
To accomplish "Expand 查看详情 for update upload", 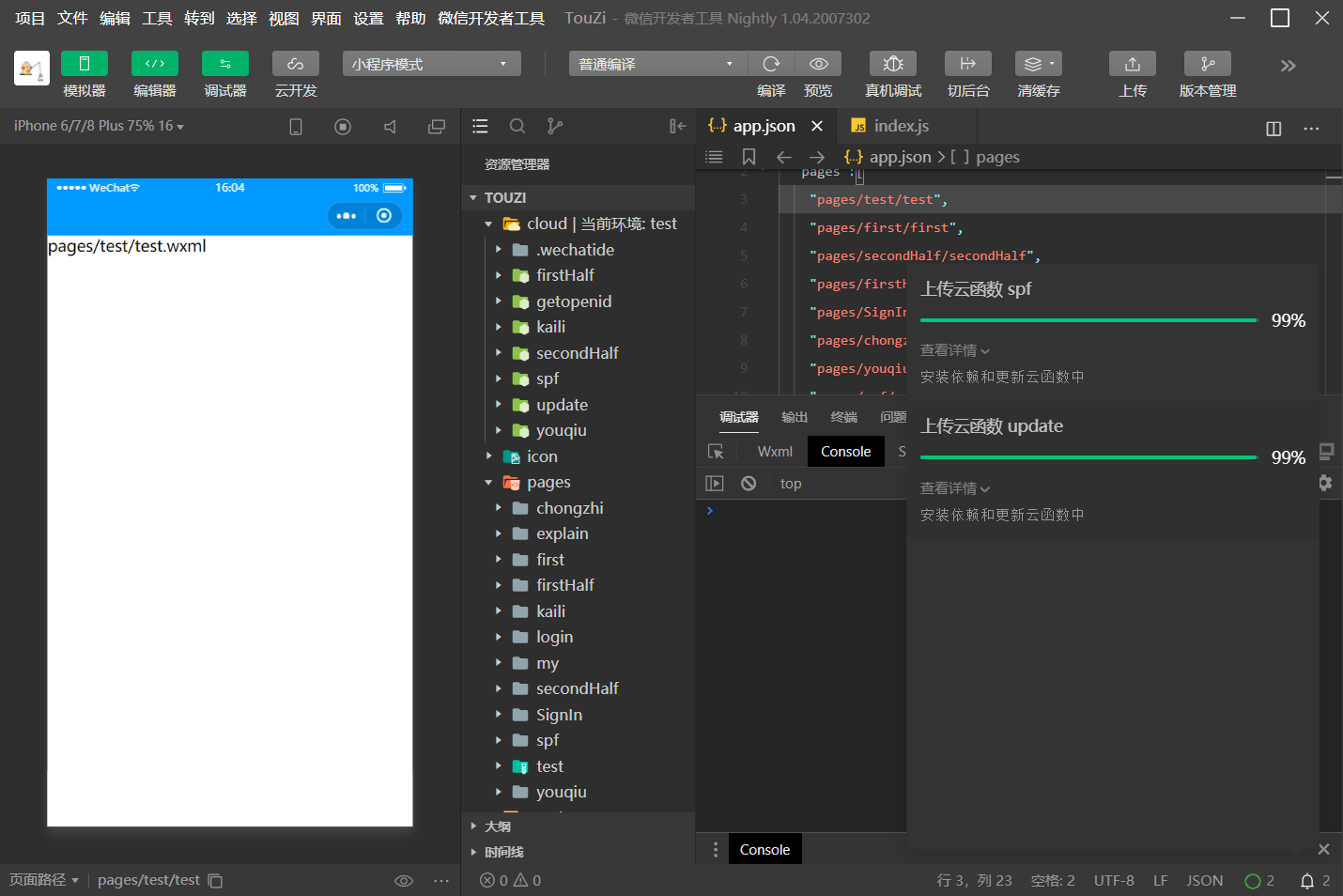I will pyautogui.click(x=955, y=488).
